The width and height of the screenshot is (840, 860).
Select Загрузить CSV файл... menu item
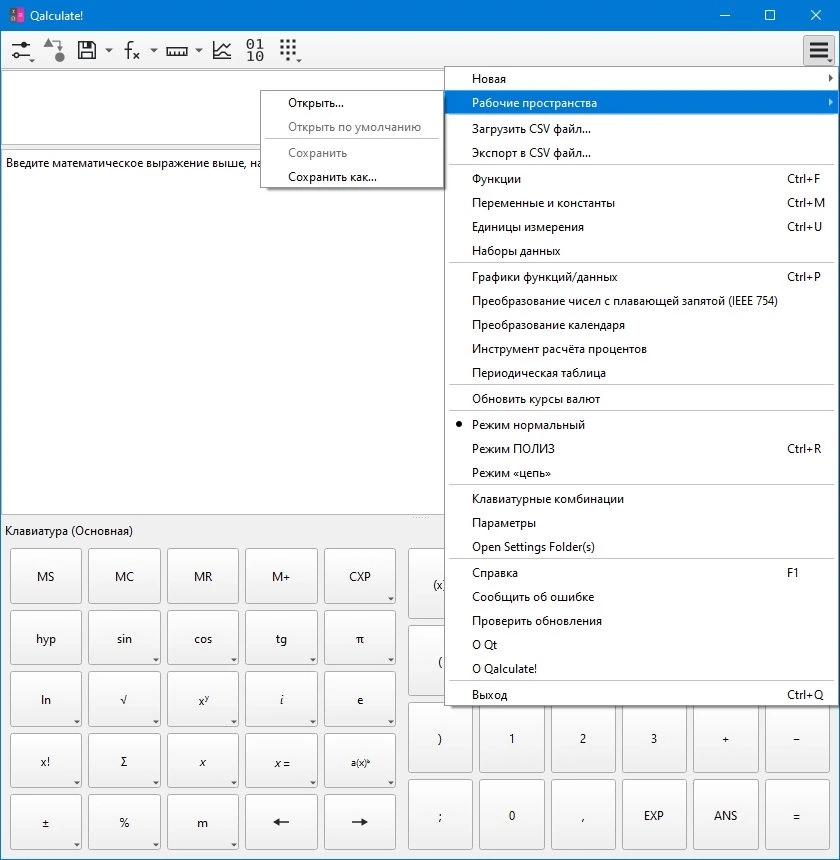tap(641, 129)
